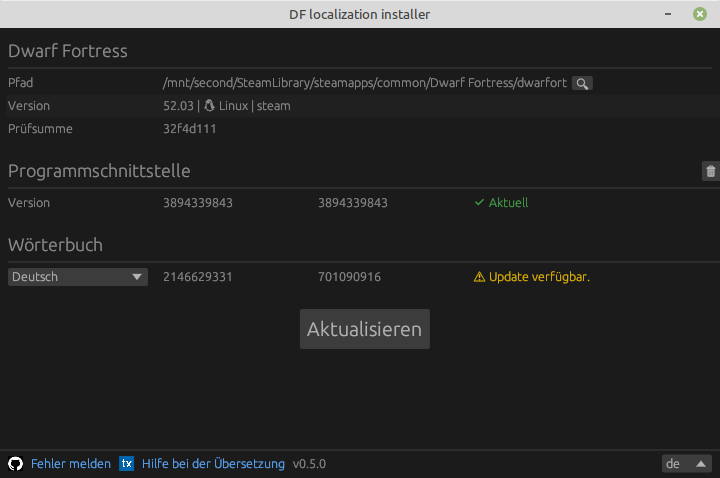The image size is (720, 478).
Task: Click the dwarfort executable path text
Action: tap(365, 83)
